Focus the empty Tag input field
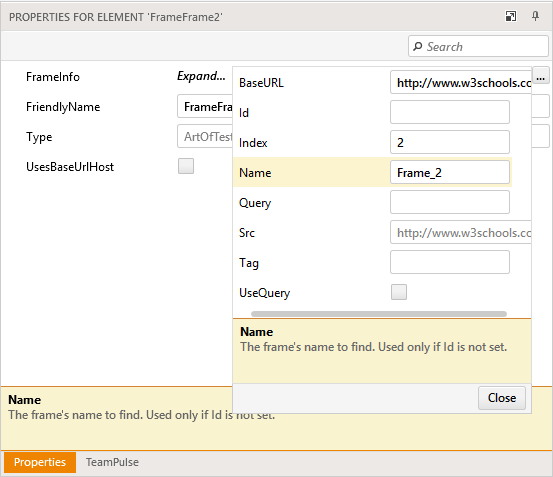This screenshot has width=553, height=477. 450,262
